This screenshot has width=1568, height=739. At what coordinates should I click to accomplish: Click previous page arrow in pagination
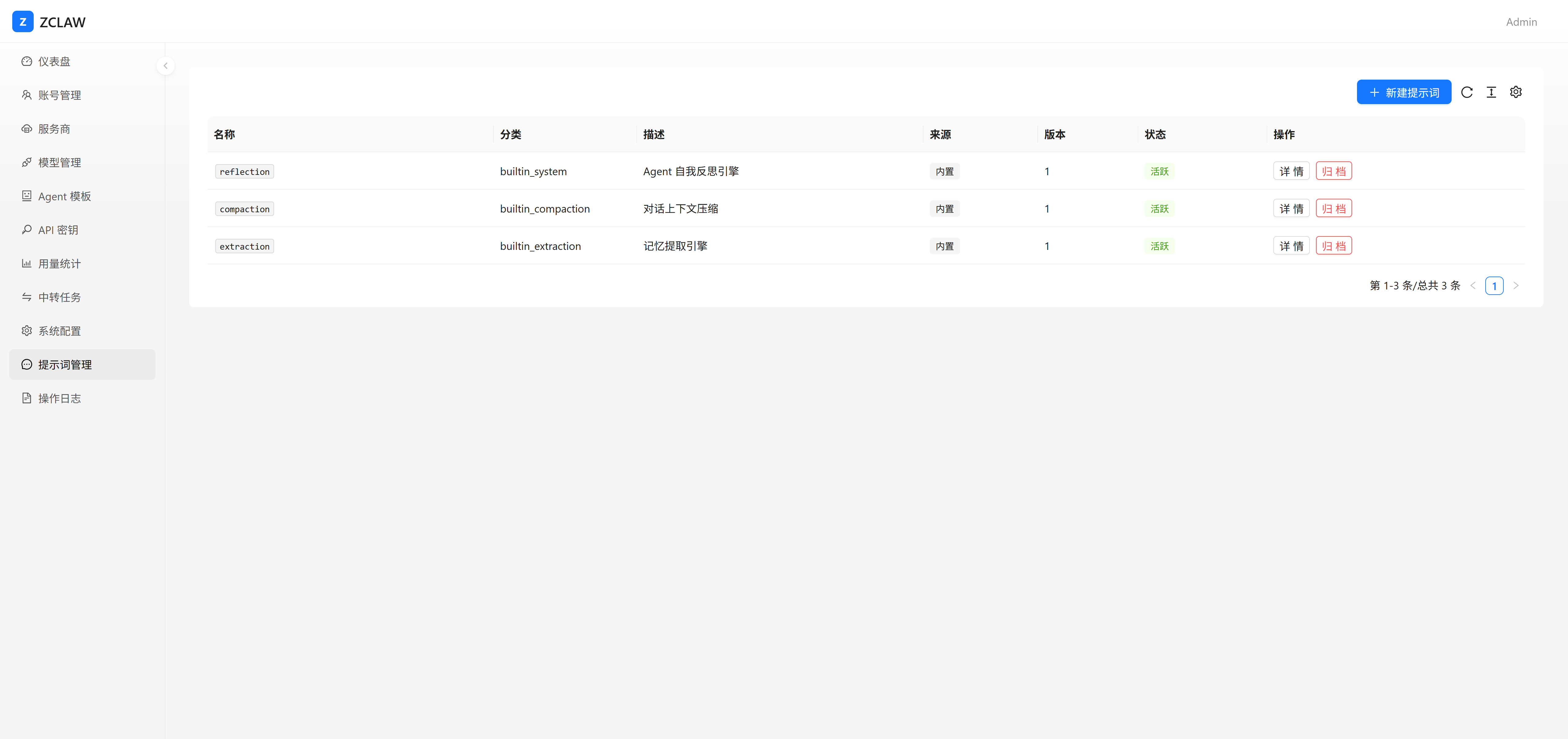[x=1472, y=285]
